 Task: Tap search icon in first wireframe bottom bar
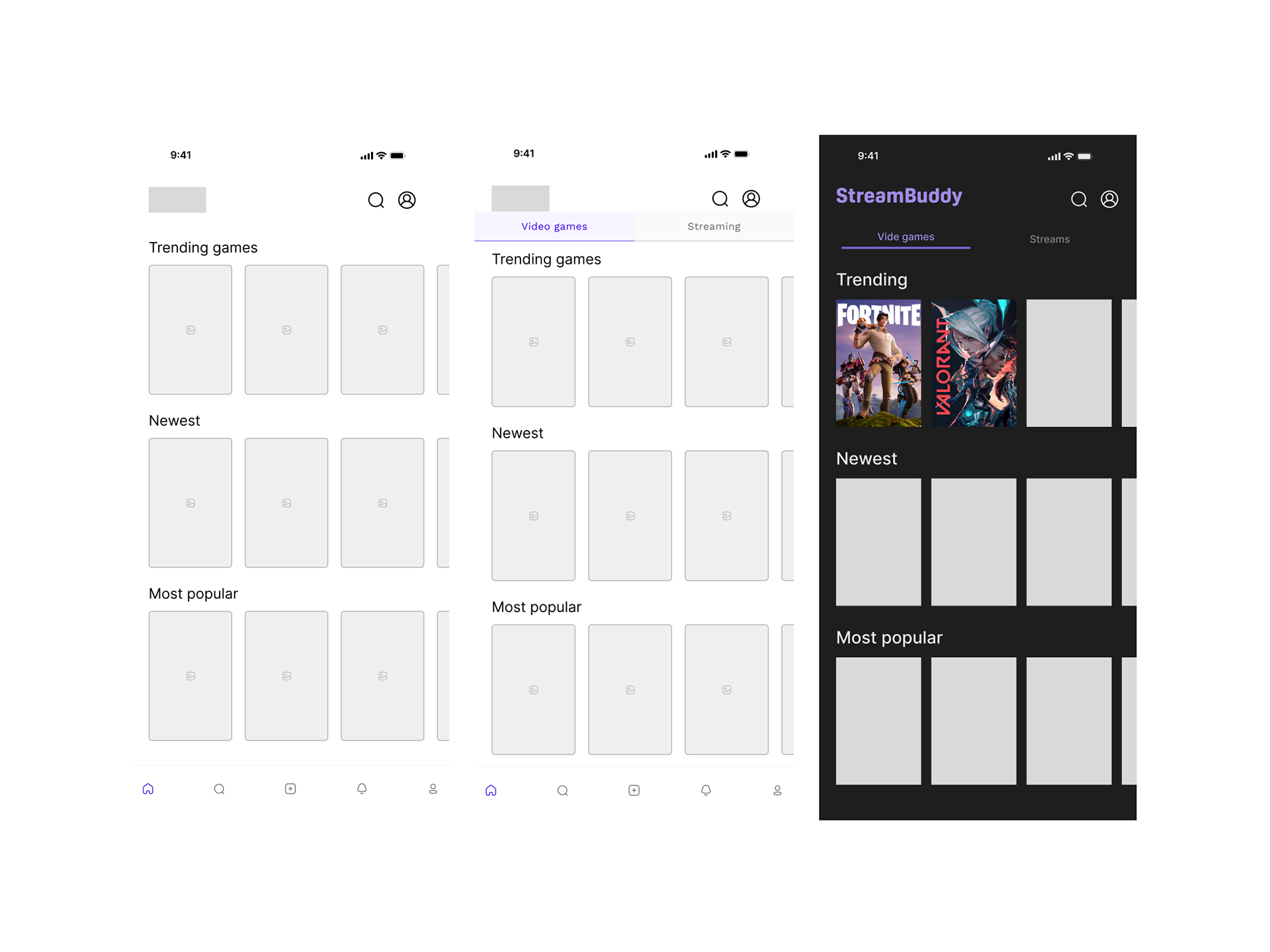coord(220,789)
